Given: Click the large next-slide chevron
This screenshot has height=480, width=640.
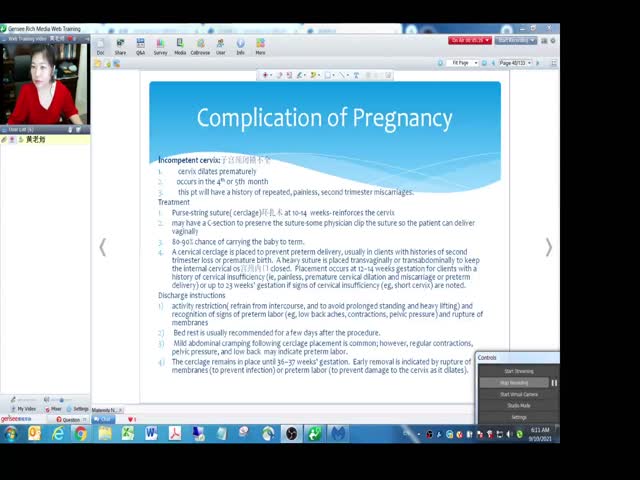Looking at the screenshot, I should [x=549, y=247].
